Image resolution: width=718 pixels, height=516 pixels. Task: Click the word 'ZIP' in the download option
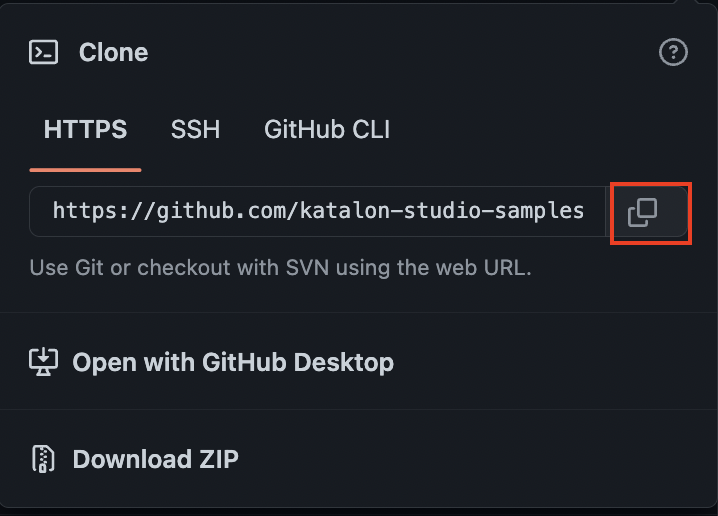click(x=218, y=459)
